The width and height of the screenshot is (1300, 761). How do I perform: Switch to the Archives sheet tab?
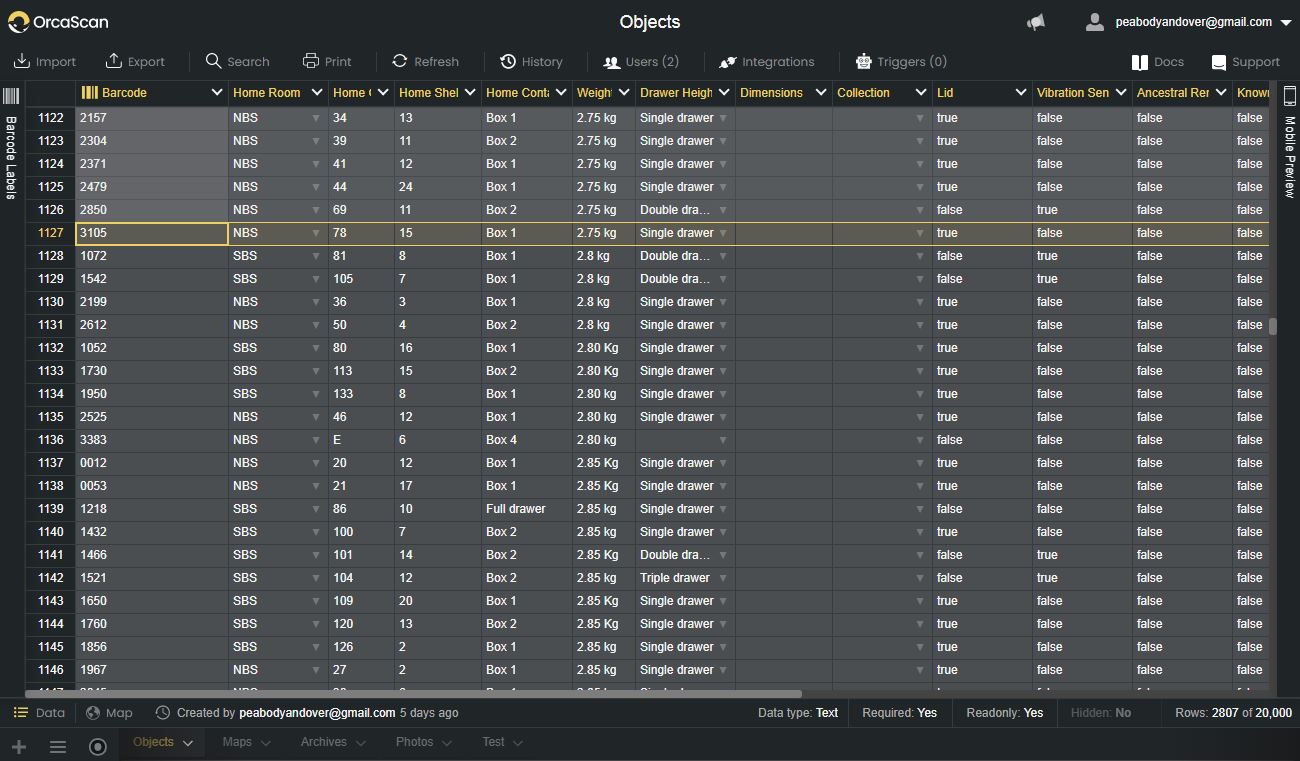tap(333, 742)
